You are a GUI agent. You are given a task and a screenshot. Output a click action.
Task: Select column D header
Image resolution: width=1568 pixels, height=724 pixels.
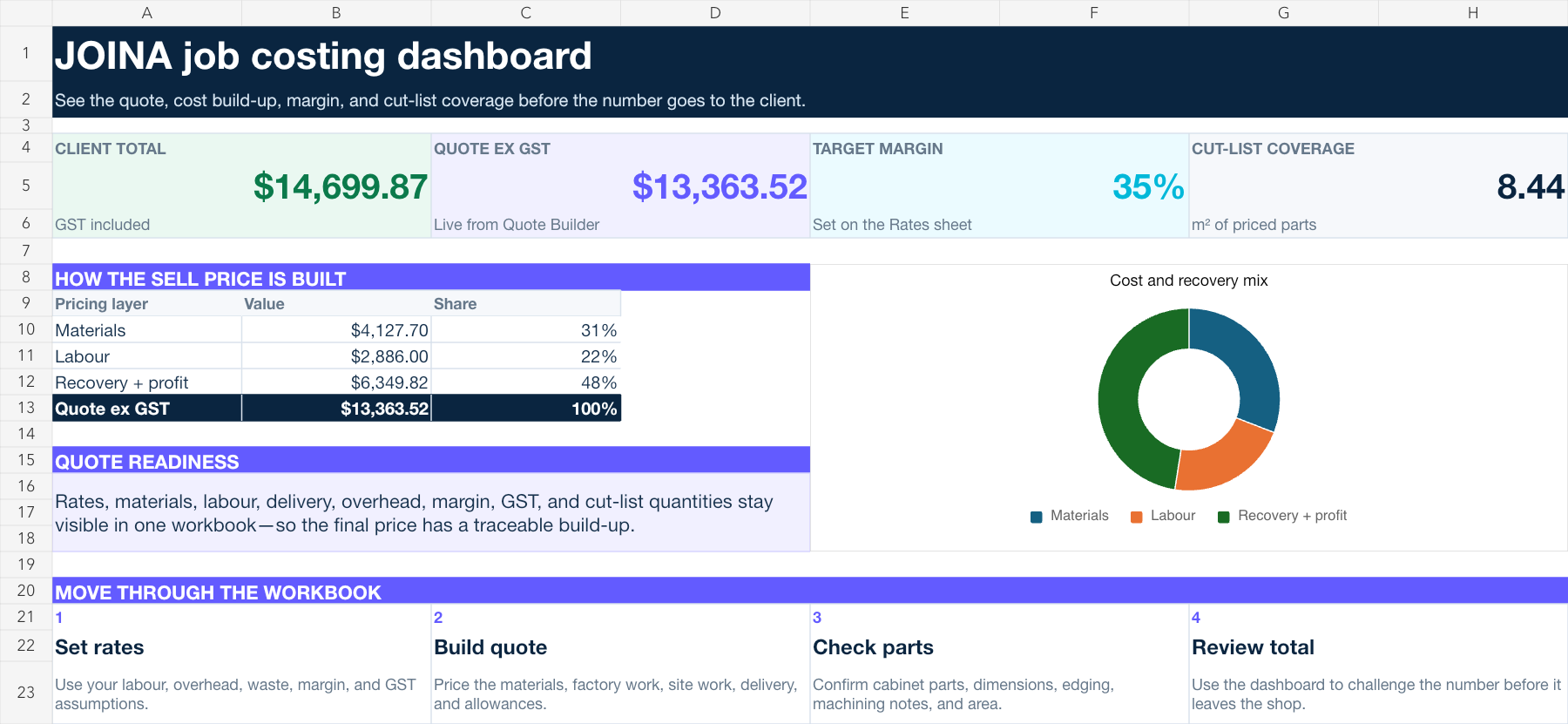point(715,12)
